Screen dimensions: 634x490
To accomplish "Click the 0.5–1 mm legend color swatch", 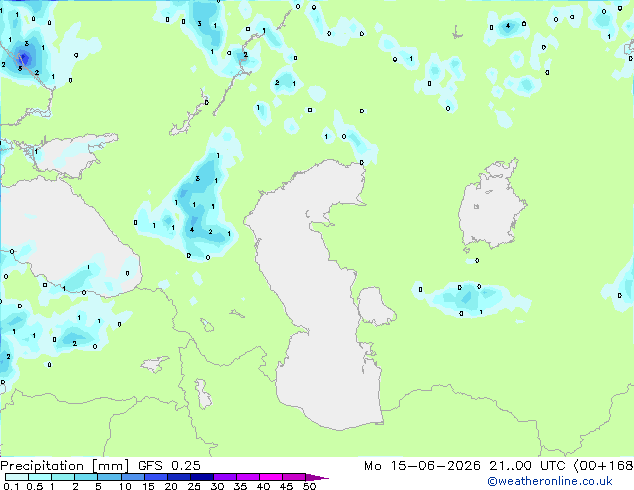I will point(40,477).
